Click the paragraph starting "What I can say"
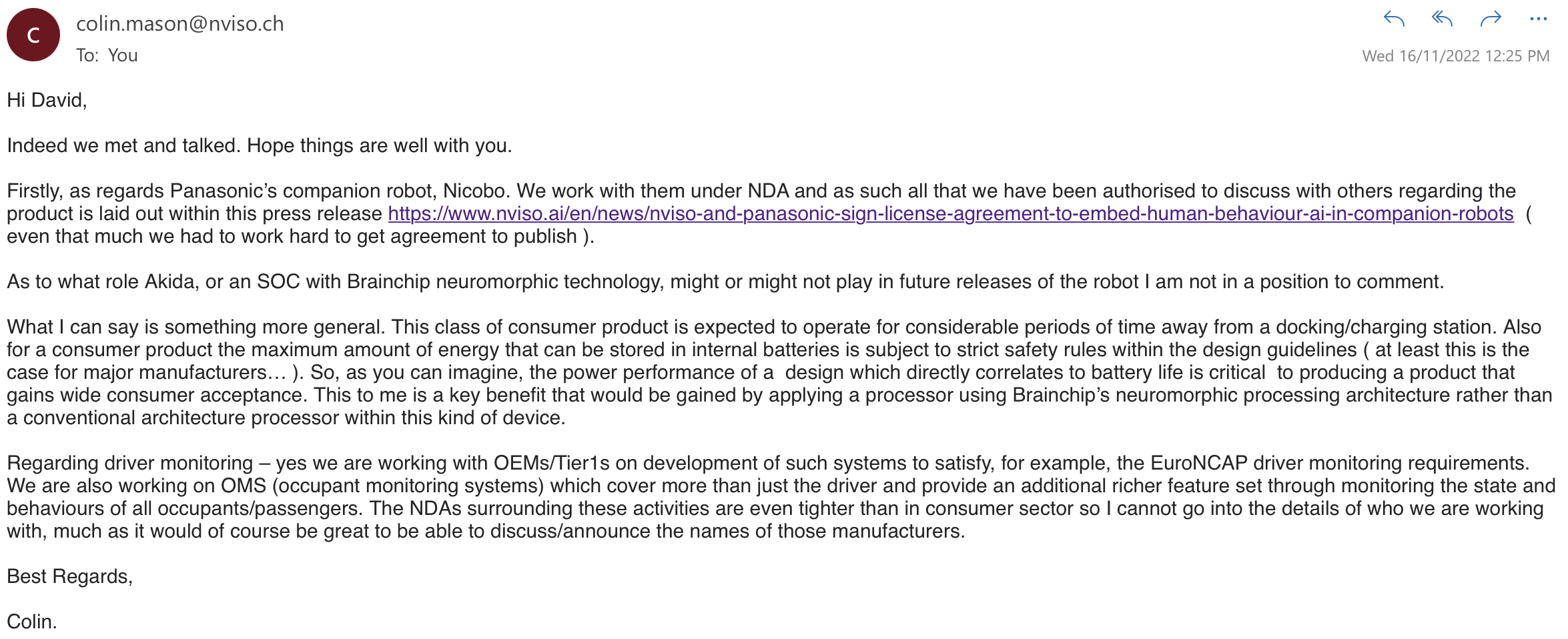Screen dimensions: 1568x639 click(x=774, y=372)
